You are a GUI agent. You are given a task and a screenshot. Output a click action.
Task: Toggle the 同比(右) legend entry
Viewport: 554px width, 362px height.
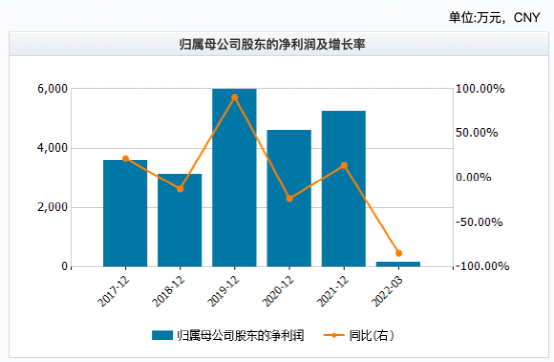359,335
